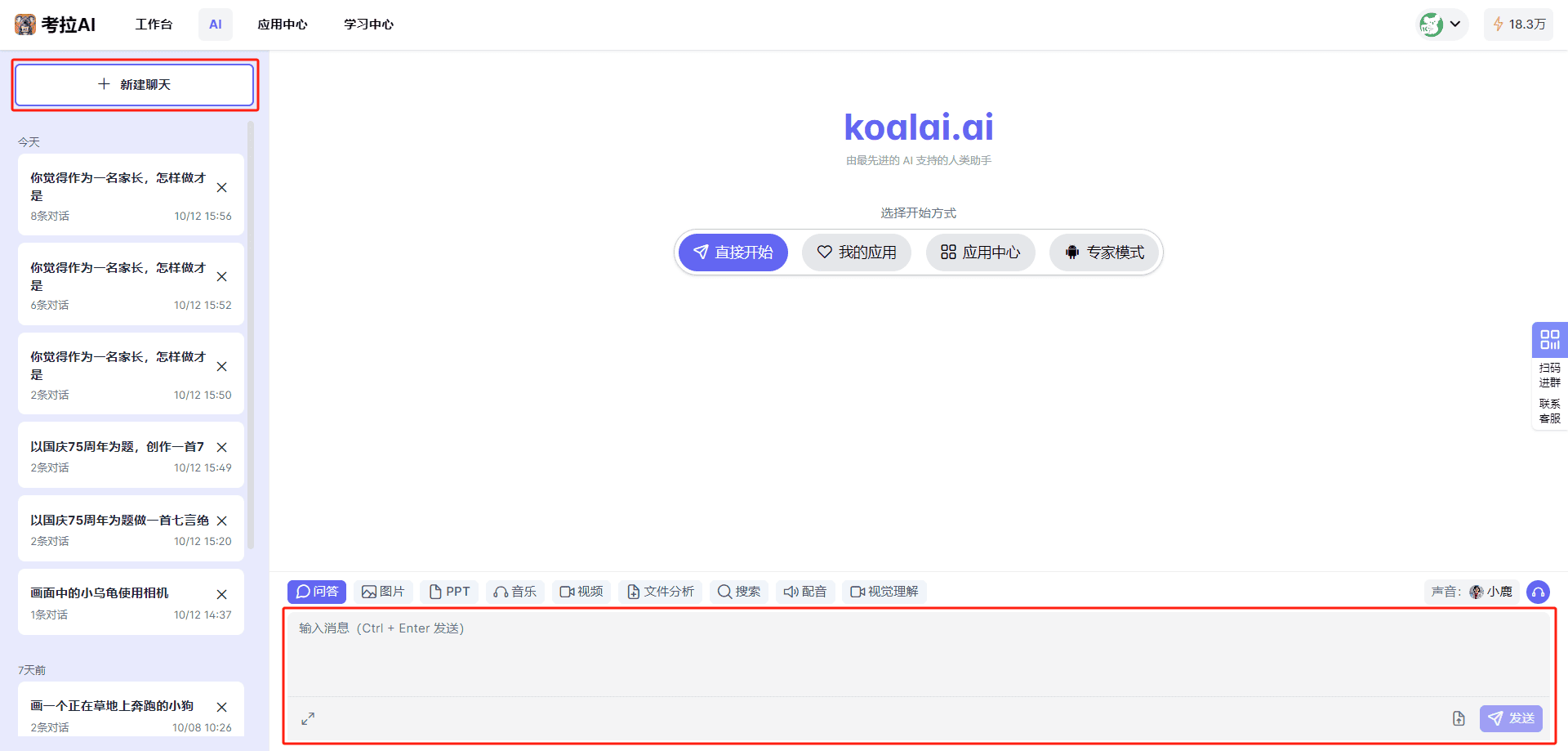Switch to 图片 mode
This screenshot has width=1568, height=751.
tap(383, 592)
